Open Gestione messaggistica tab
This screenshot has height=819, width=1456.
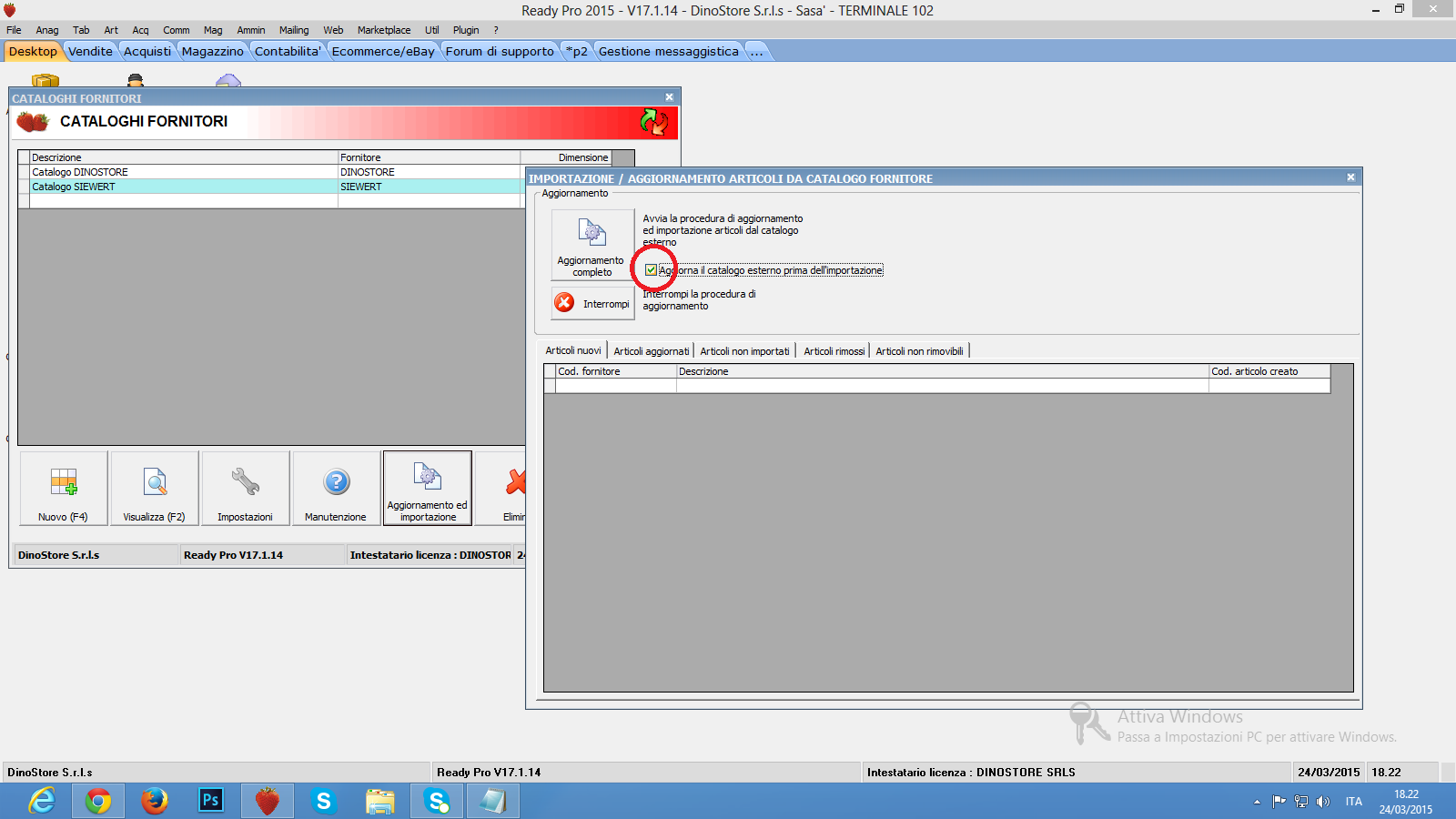click(669, 51)
